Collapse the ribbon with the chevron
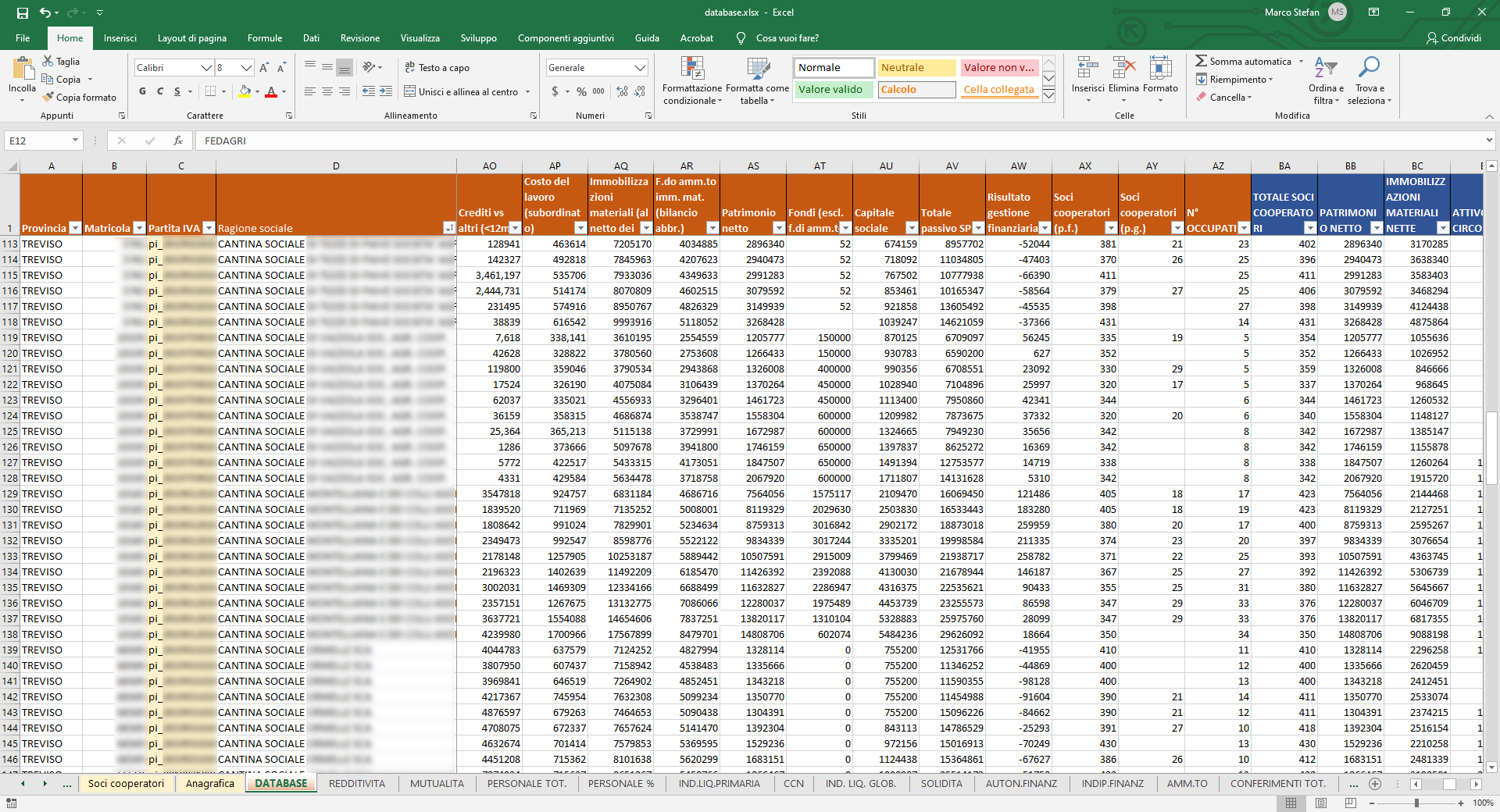1500x812 pixels. tap(1489, 116)
